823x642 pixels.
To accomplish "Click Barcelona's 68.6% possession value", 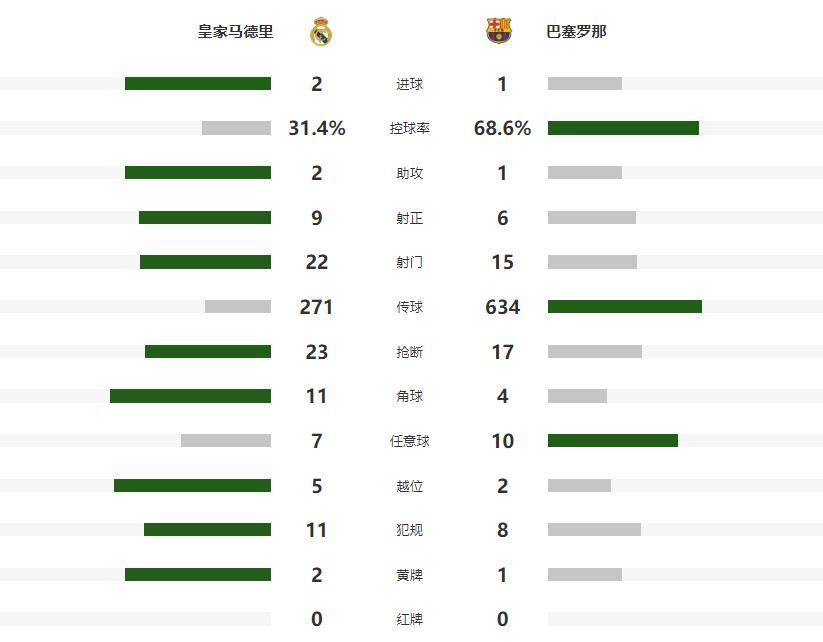I will click(502, 128).
